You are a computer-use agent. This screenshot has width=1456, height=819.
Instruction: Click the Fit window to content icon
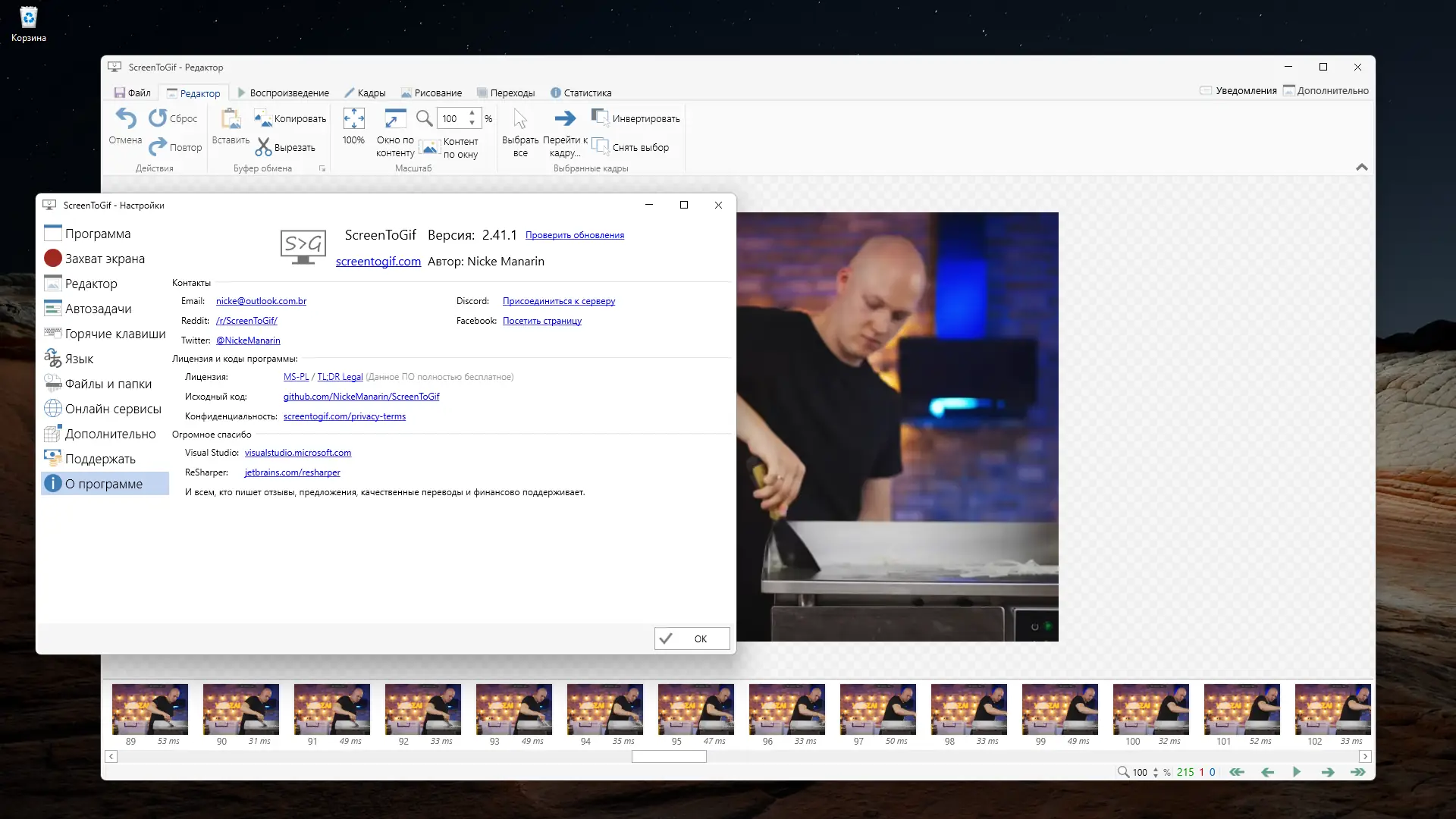(394, 119)
